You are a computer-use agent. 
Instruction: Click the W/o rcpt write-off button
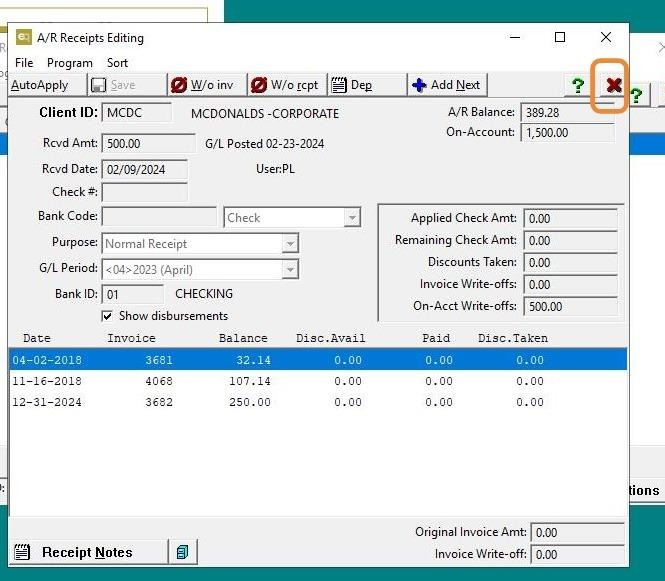287,85
